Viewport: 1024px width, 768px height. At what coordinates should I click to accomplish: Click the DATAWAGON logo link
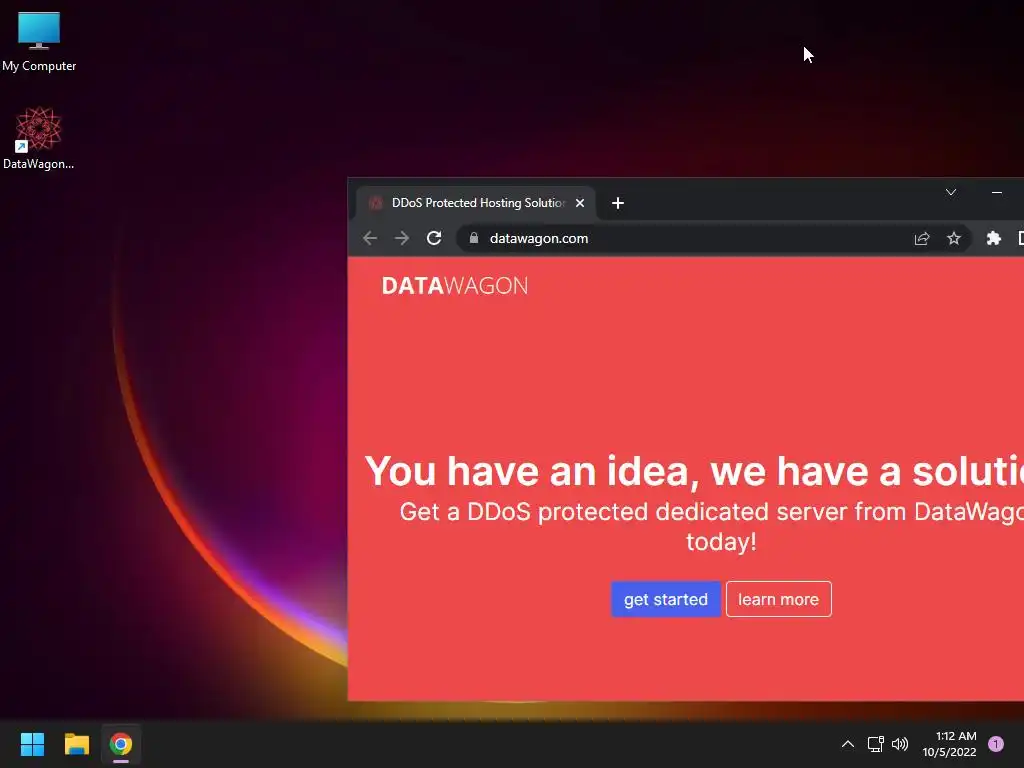tap(455, 286)
